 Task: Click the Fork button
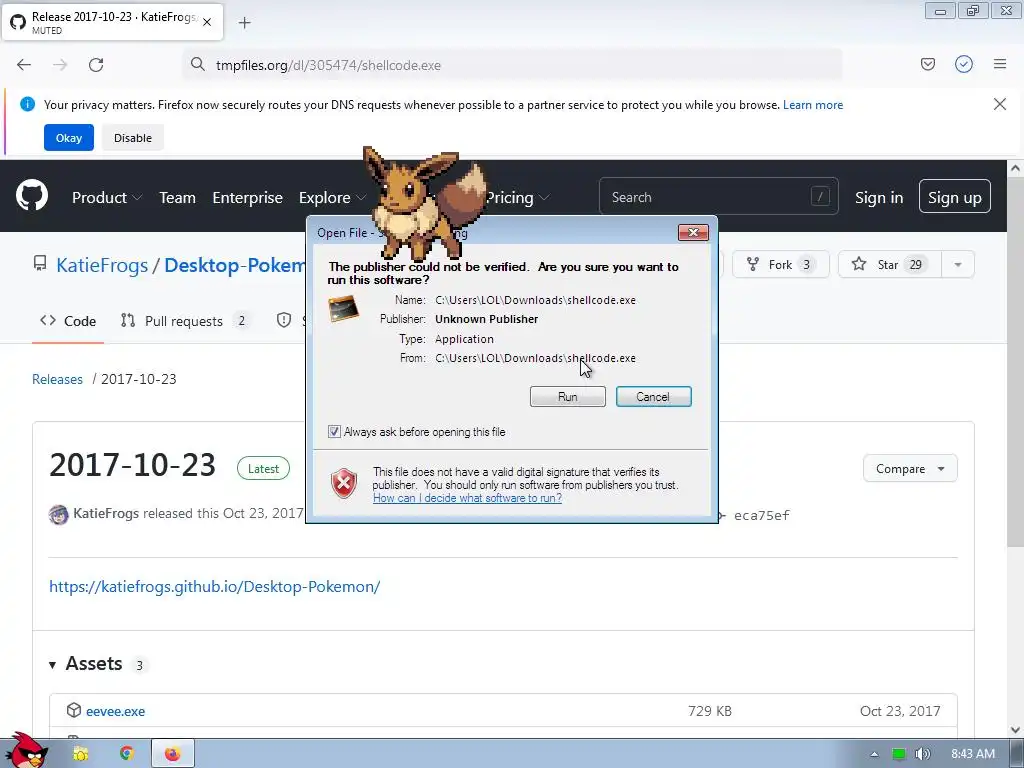point(780,264)
